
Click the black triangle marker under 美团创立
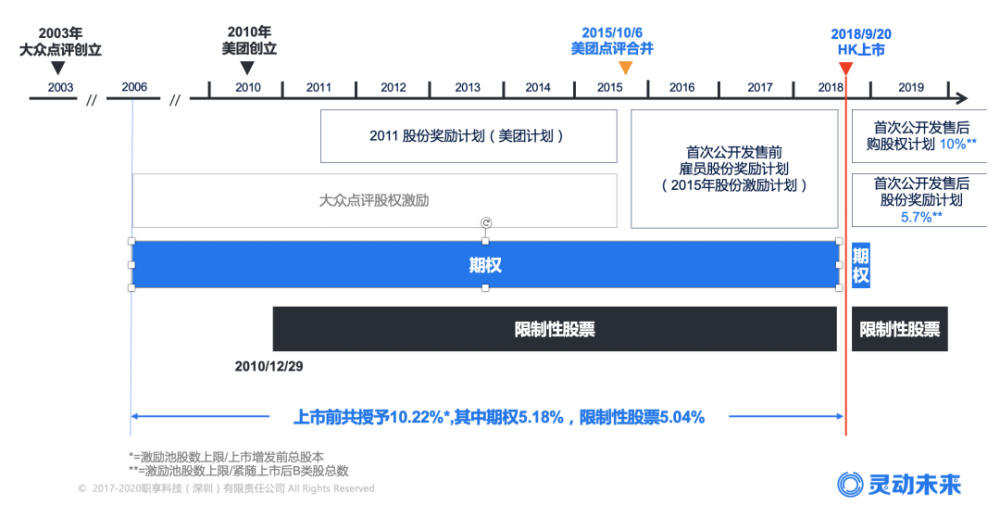[x=248, y=68]
